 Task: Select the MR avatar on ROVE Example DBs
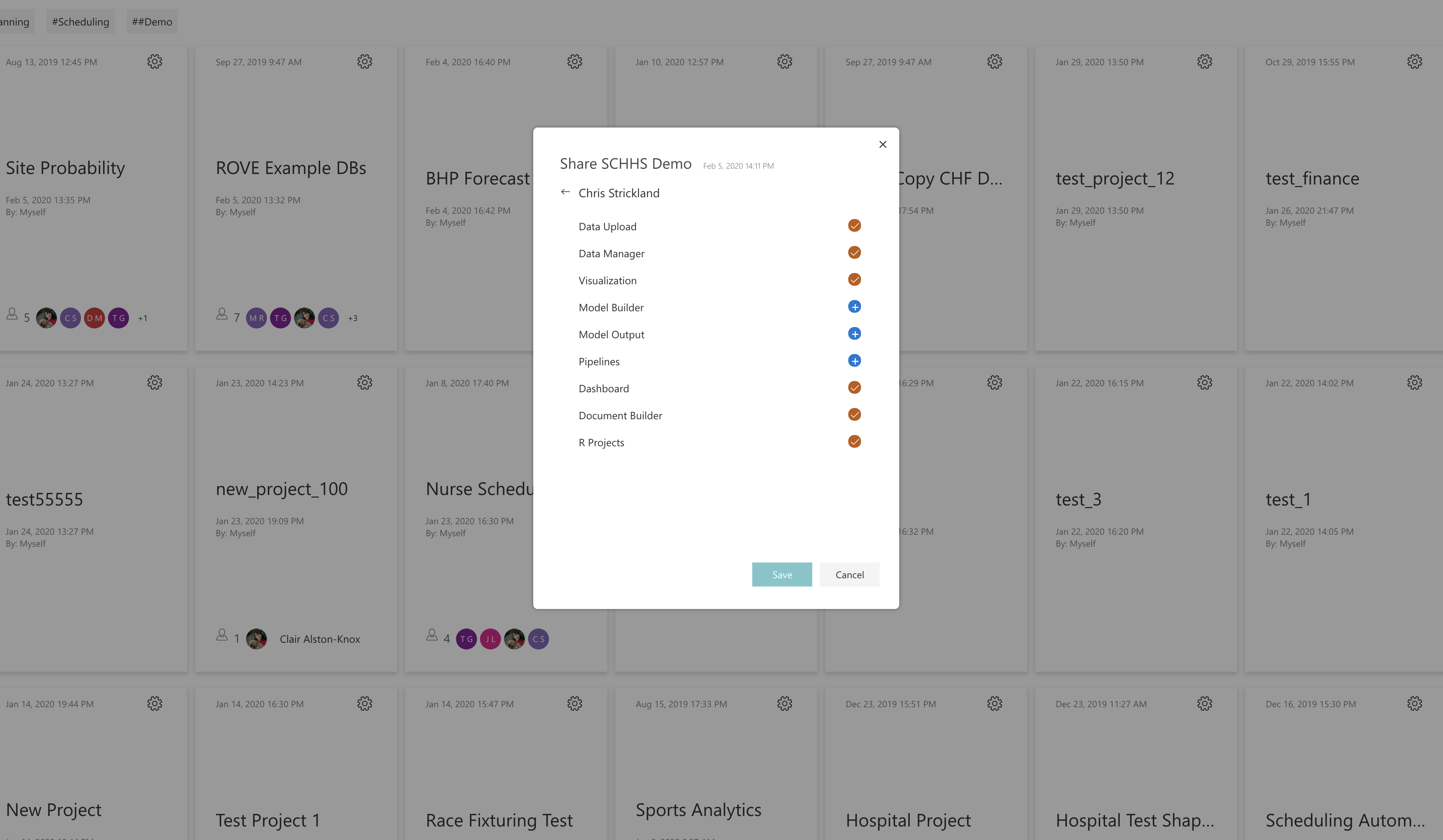[256, 318]
